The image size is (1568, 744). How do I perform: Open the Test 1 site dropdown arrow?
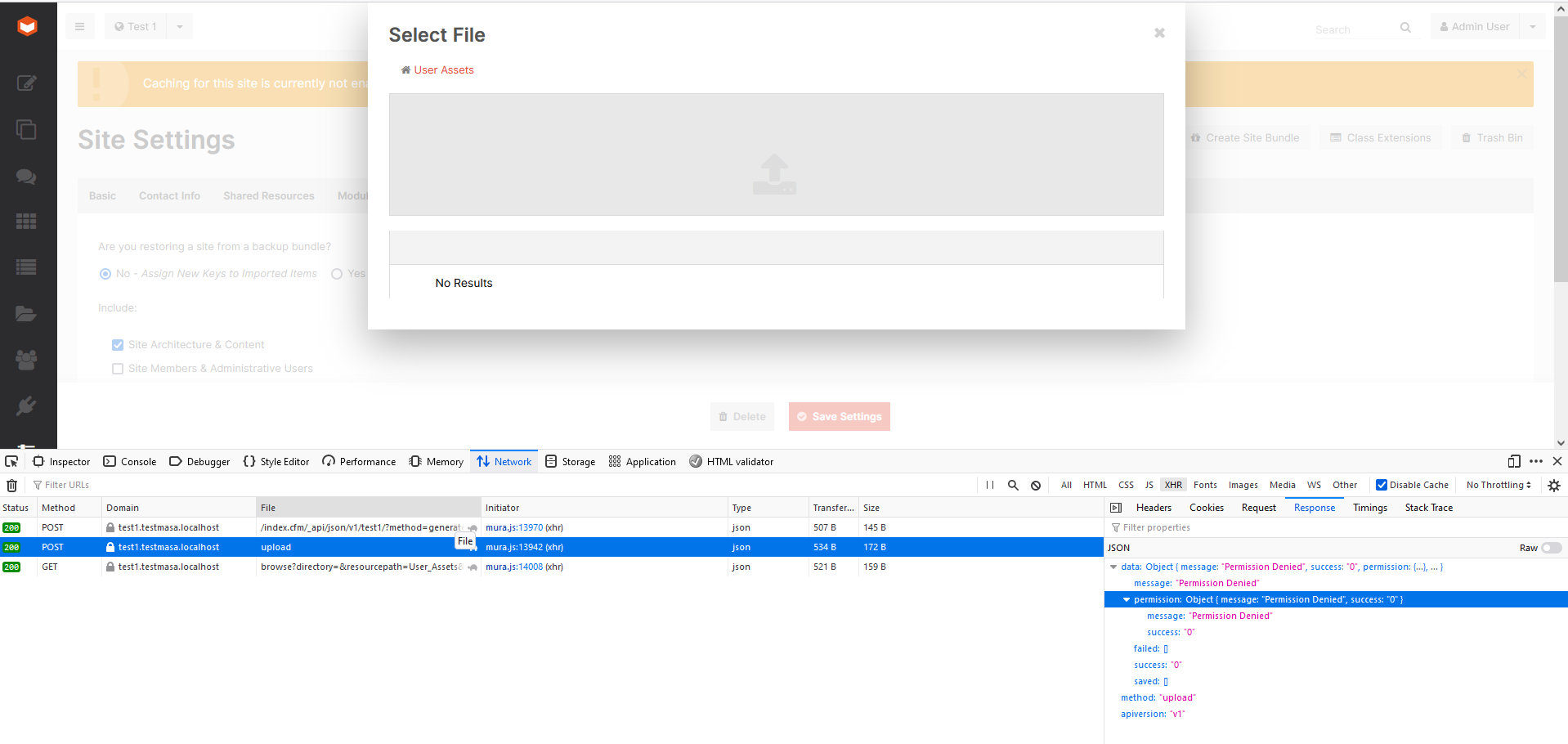tap(180, 27)
